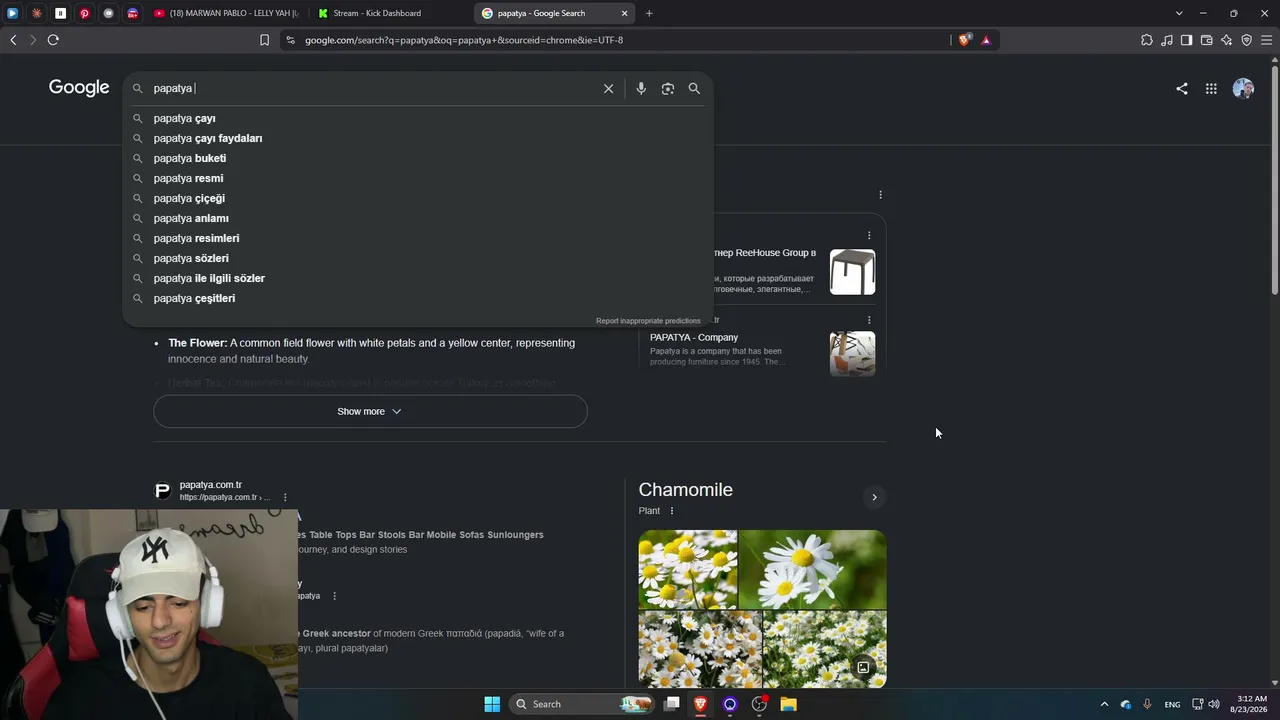The height and width of the screenshot is (720, 1280).
Task: Reload the current page
Action: [x=53, y=40]
